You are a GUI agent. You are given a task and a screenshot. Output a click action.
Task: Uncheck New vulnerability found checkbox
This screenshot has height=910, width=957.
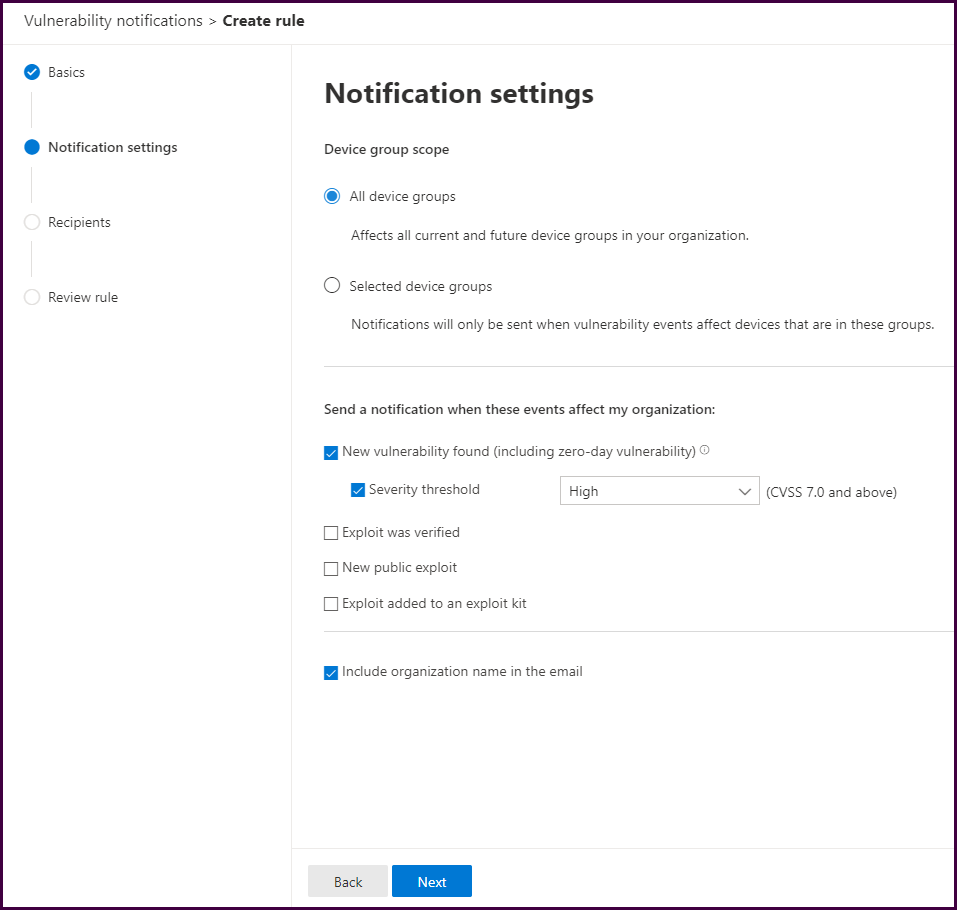point(331,453)
